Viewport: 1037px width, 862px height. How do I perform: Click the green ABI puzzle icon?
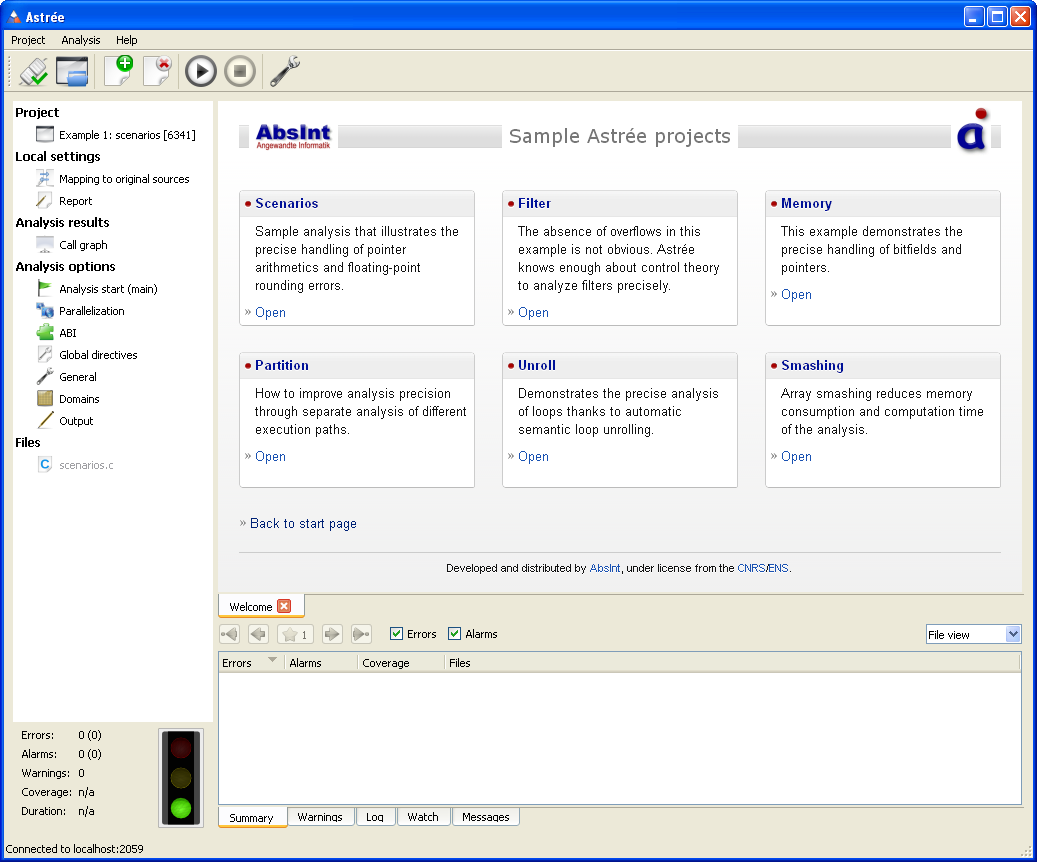click(x=45, y=333)
